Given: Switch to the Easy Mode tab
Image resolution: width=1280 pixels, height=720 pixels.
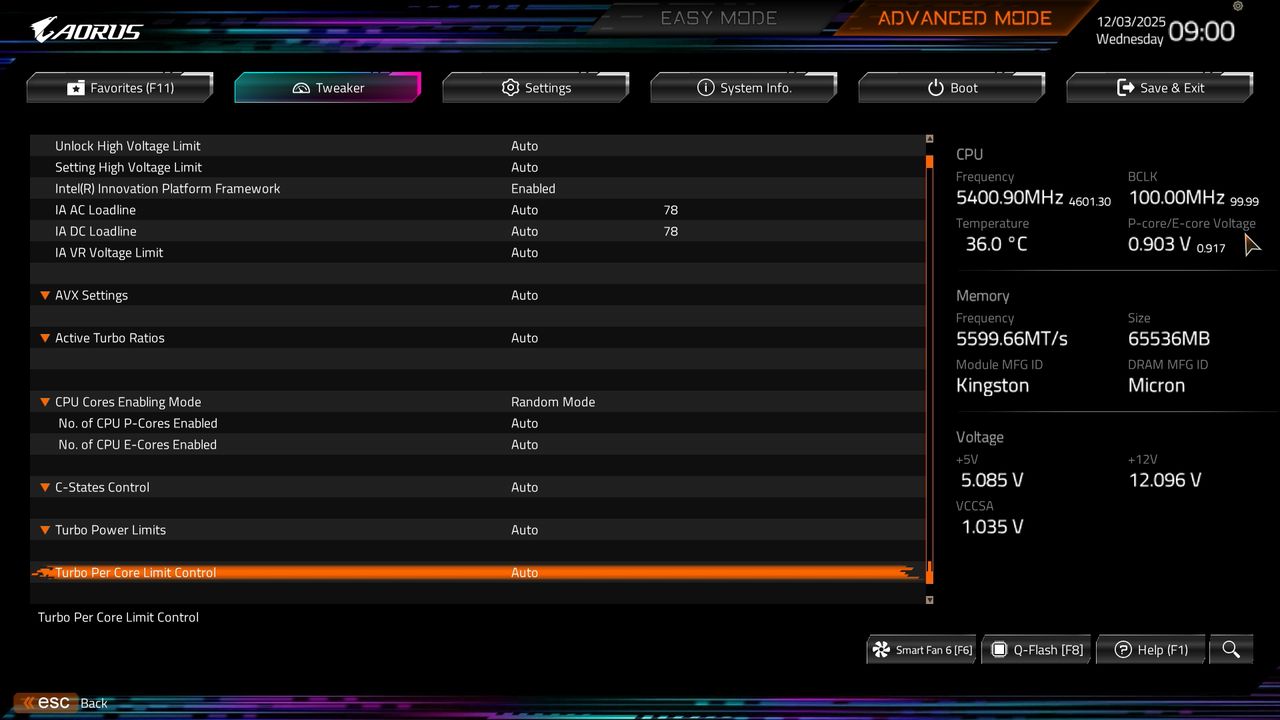Looking at the screenshot, I should pyautogui.click(x=718, y=17).
